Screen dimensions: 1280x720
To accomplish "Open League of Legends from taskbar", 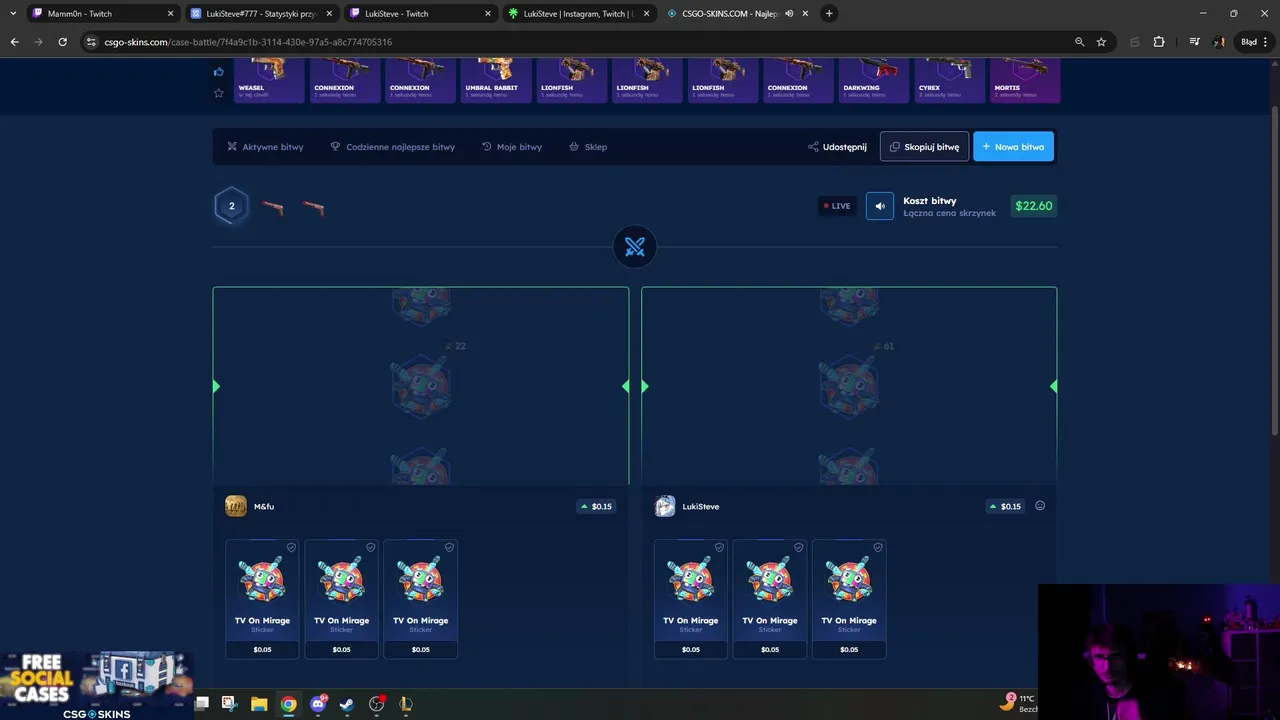I will point(406,704).
